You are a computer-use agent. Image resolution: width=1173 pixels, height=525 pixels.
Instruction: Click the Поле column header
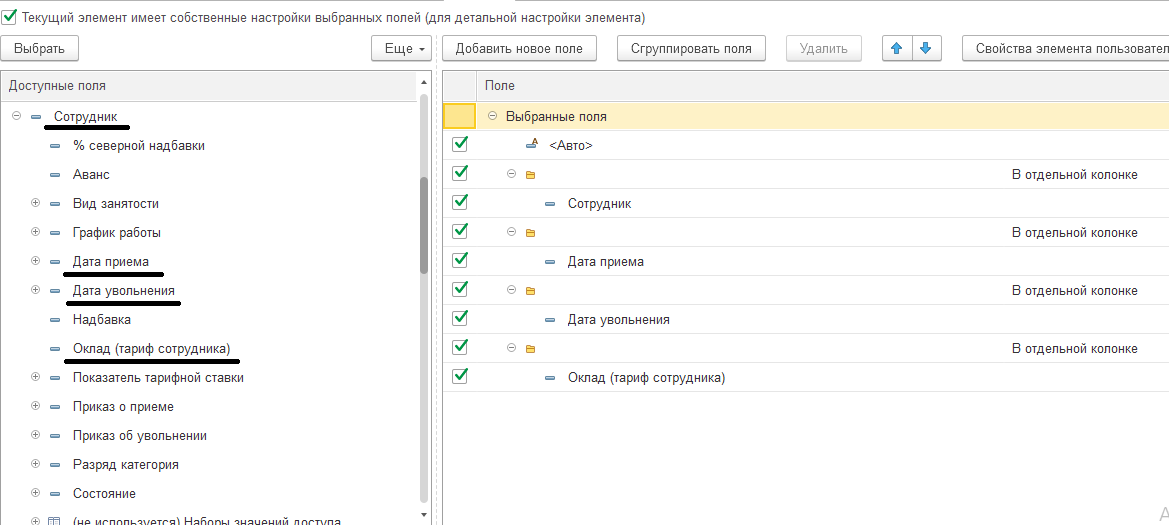tap(500, 86)
